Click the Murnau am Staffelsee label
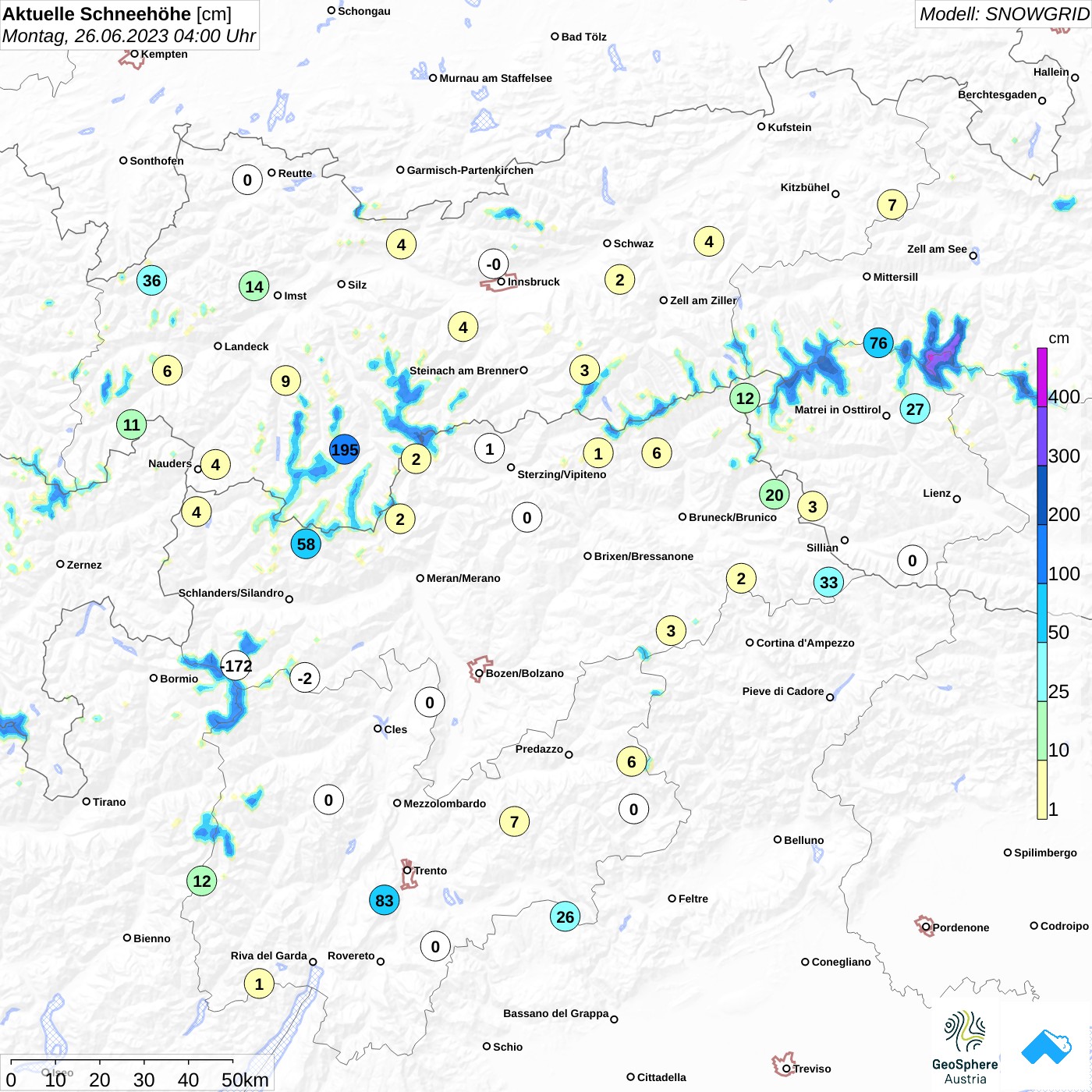Image resolution: width=1092 pixels, height=1092 pixels. click(495, 78)
